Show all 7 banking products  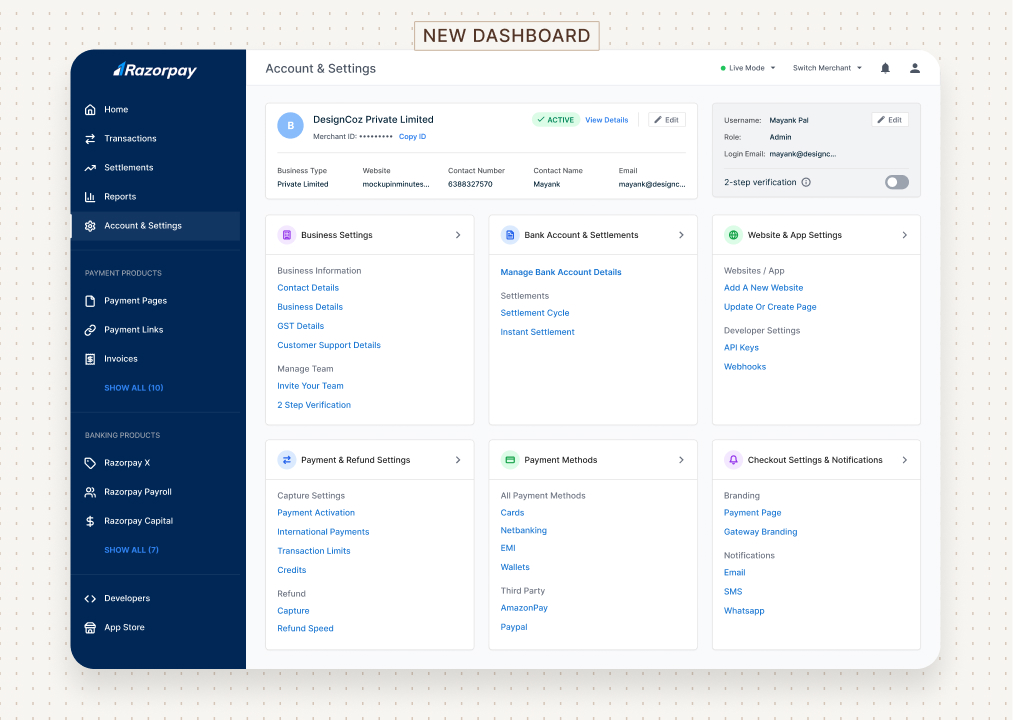pos(131,550)
